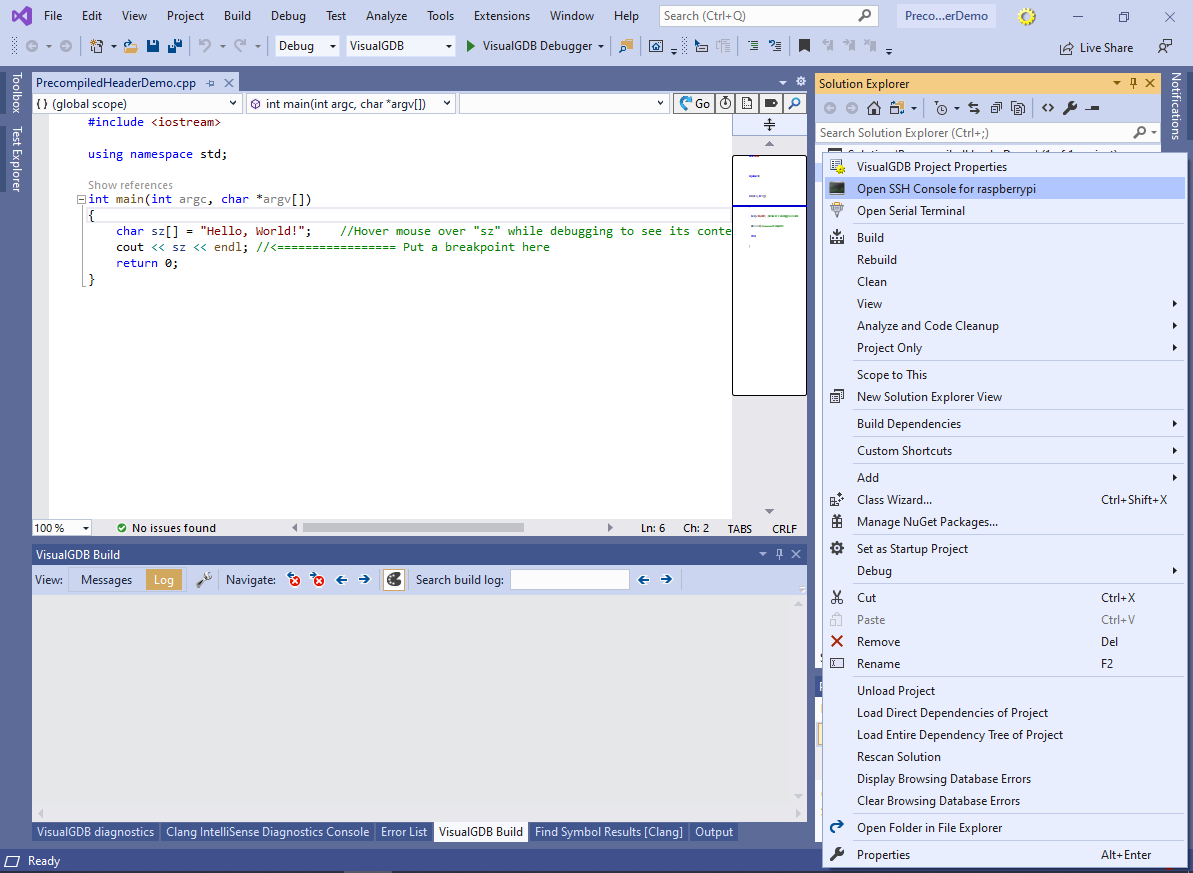Collapse the main function code block
This screenshot has height=873, width=1193.
point(81,199)
